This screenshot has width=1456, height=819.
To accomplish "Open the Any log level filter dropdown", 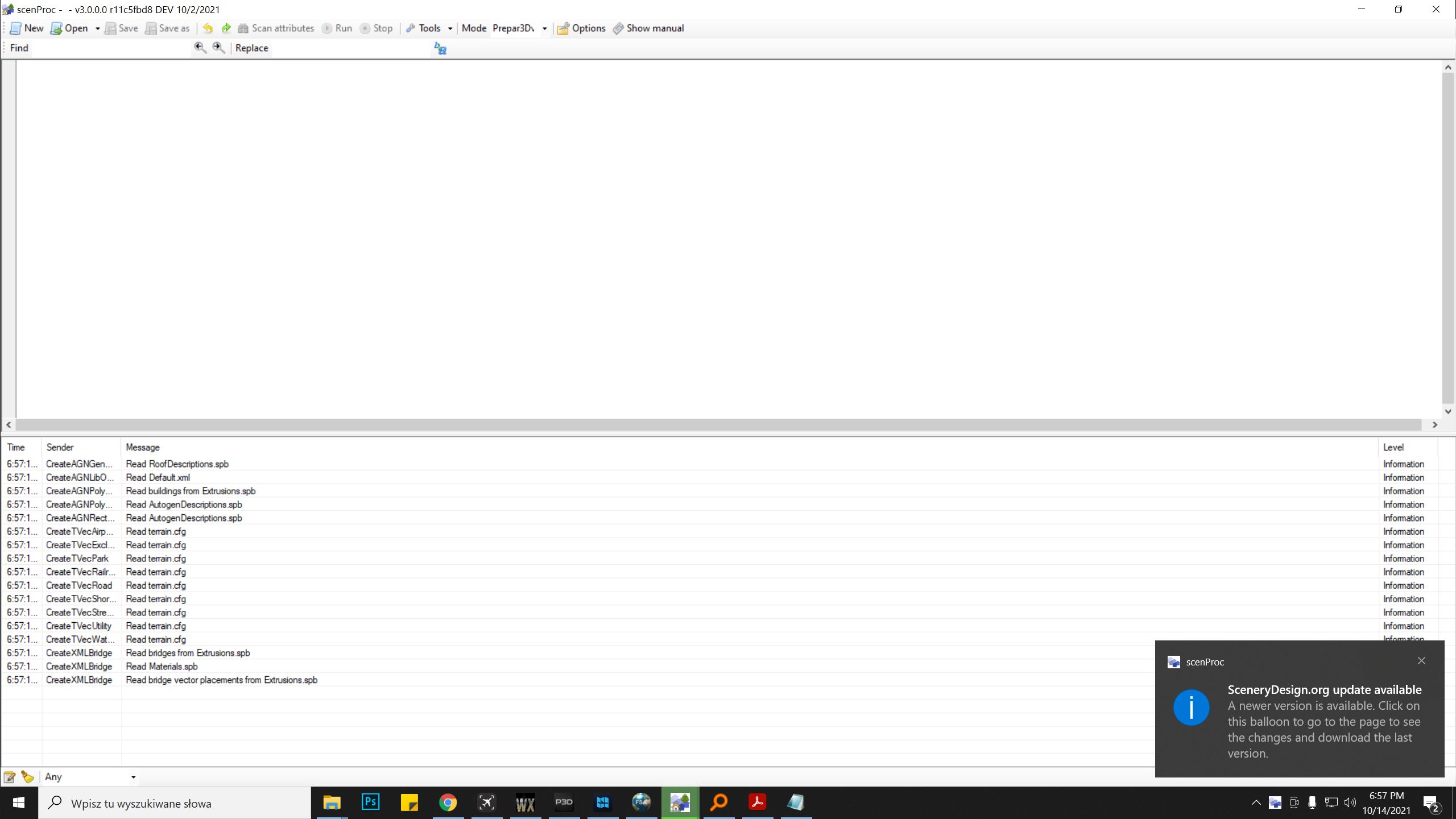I will pos(90,777).
